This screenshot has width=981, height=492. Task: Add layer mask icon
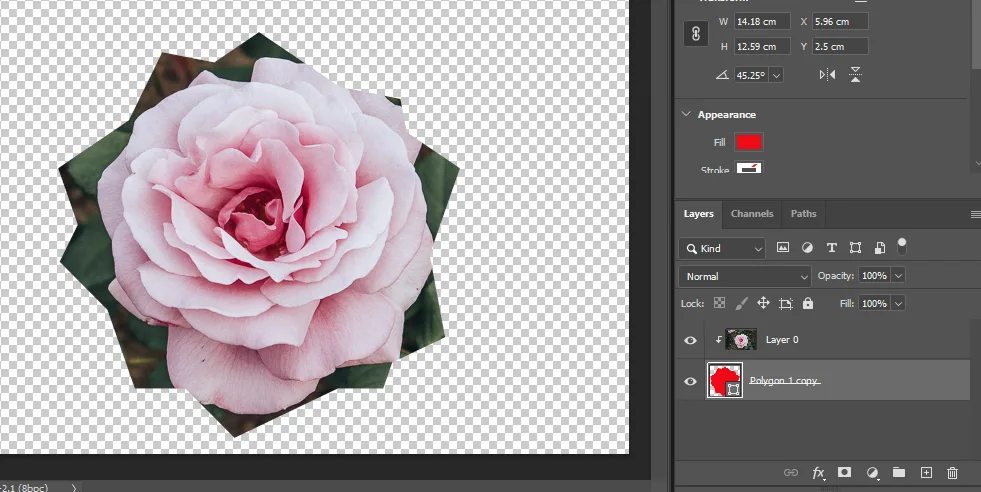pos(844,472)
